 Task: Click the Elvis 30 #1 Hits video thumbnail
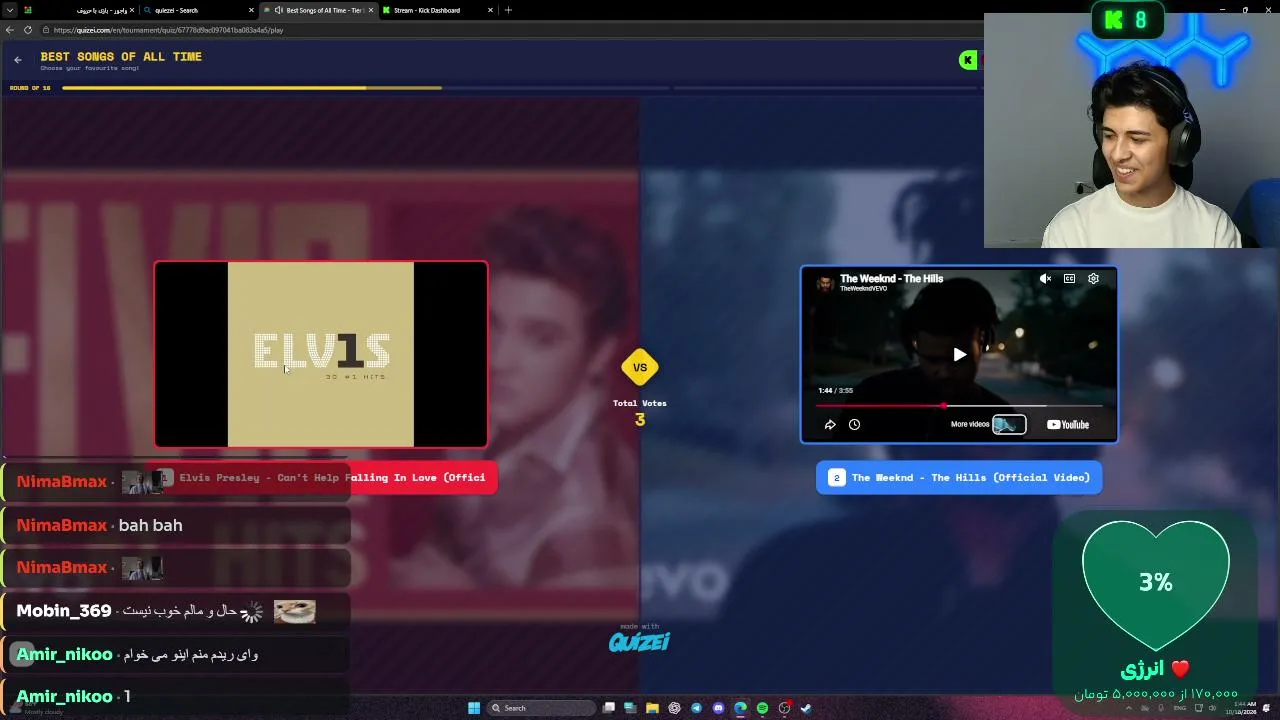(x=321, y=354)
